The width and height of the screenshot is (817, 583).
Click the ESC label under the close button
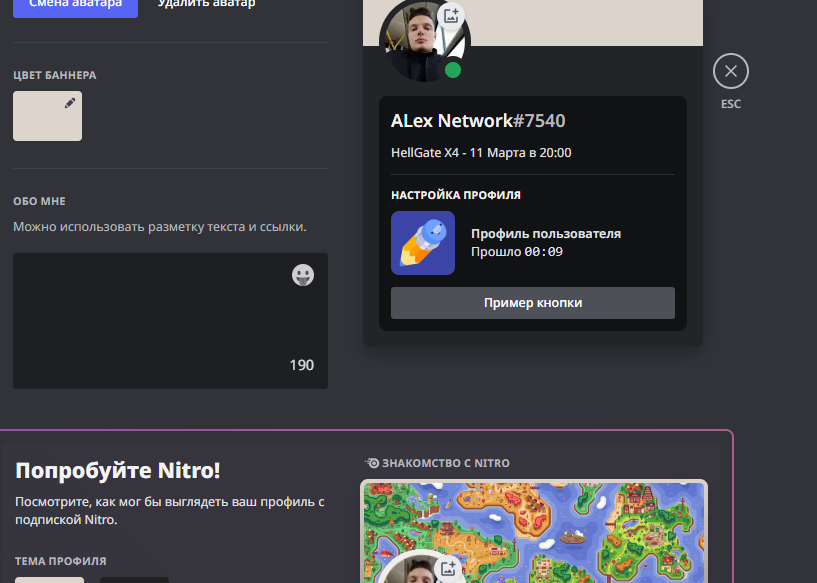[731, 104]
